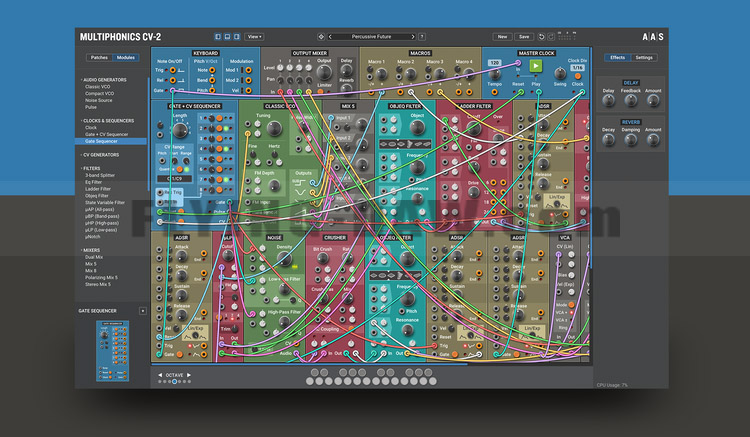Viewport: 750px width, 437px height.
Task: Collapse the Filters category
Action: tap(91, 168)
